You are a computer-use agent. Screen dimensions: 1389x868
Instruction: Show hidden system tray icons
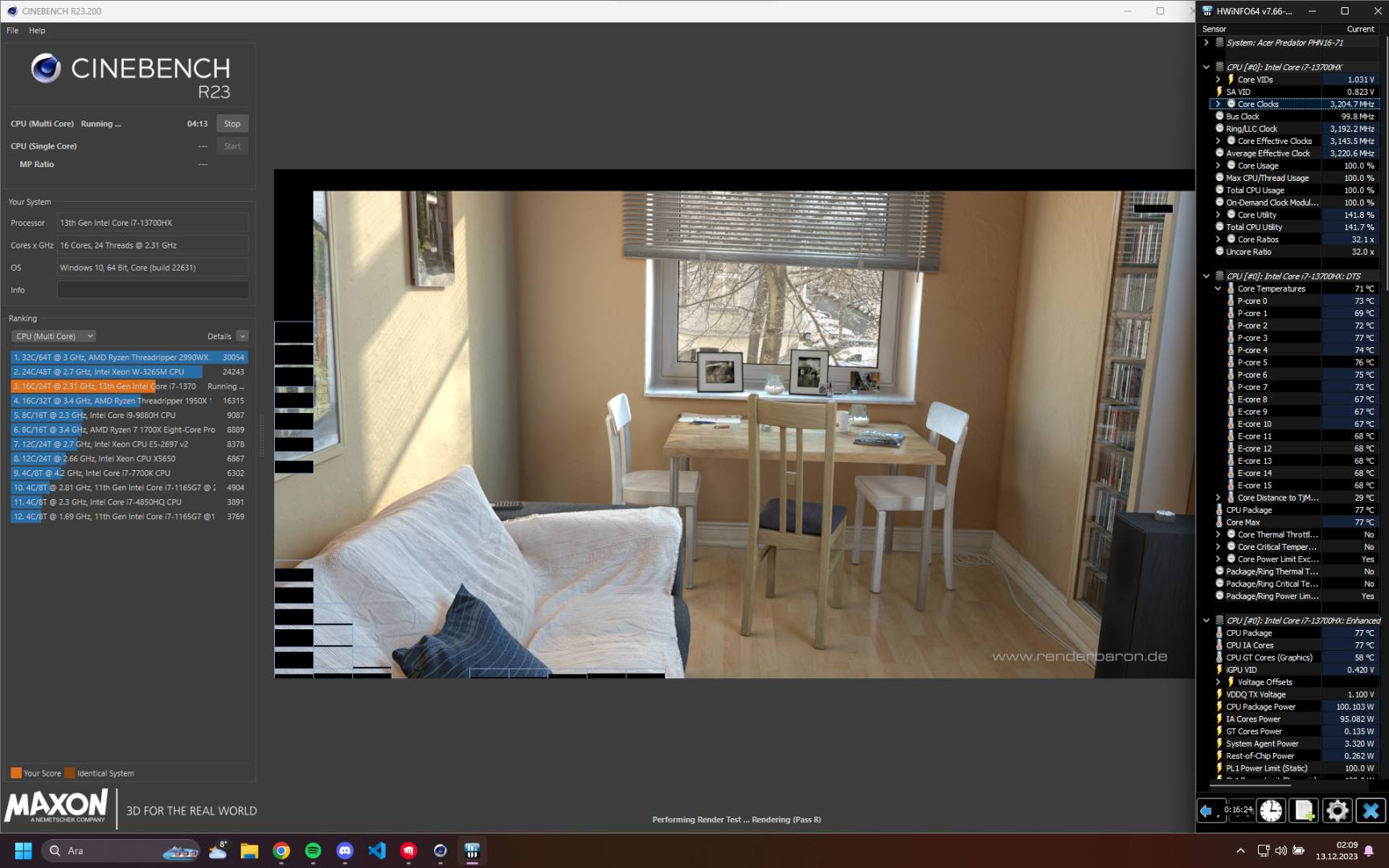pos(1240,850)
